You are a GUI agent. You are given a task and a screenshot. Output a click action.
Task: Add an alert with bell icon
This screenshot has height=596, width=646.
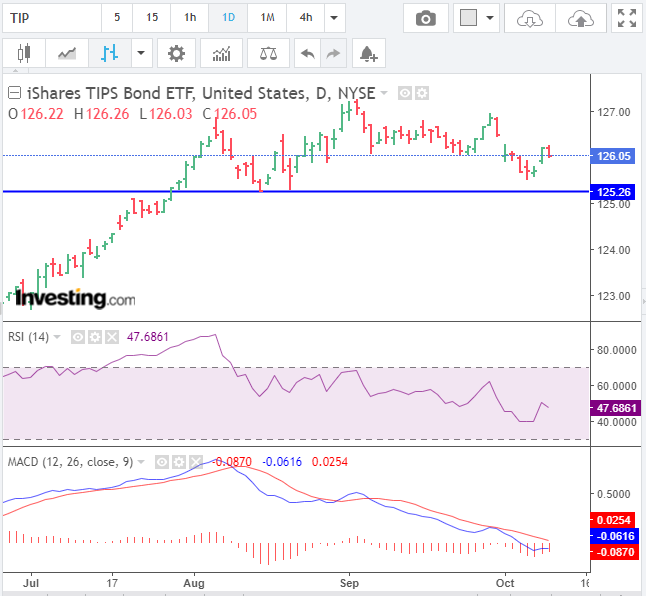(369, 53)
